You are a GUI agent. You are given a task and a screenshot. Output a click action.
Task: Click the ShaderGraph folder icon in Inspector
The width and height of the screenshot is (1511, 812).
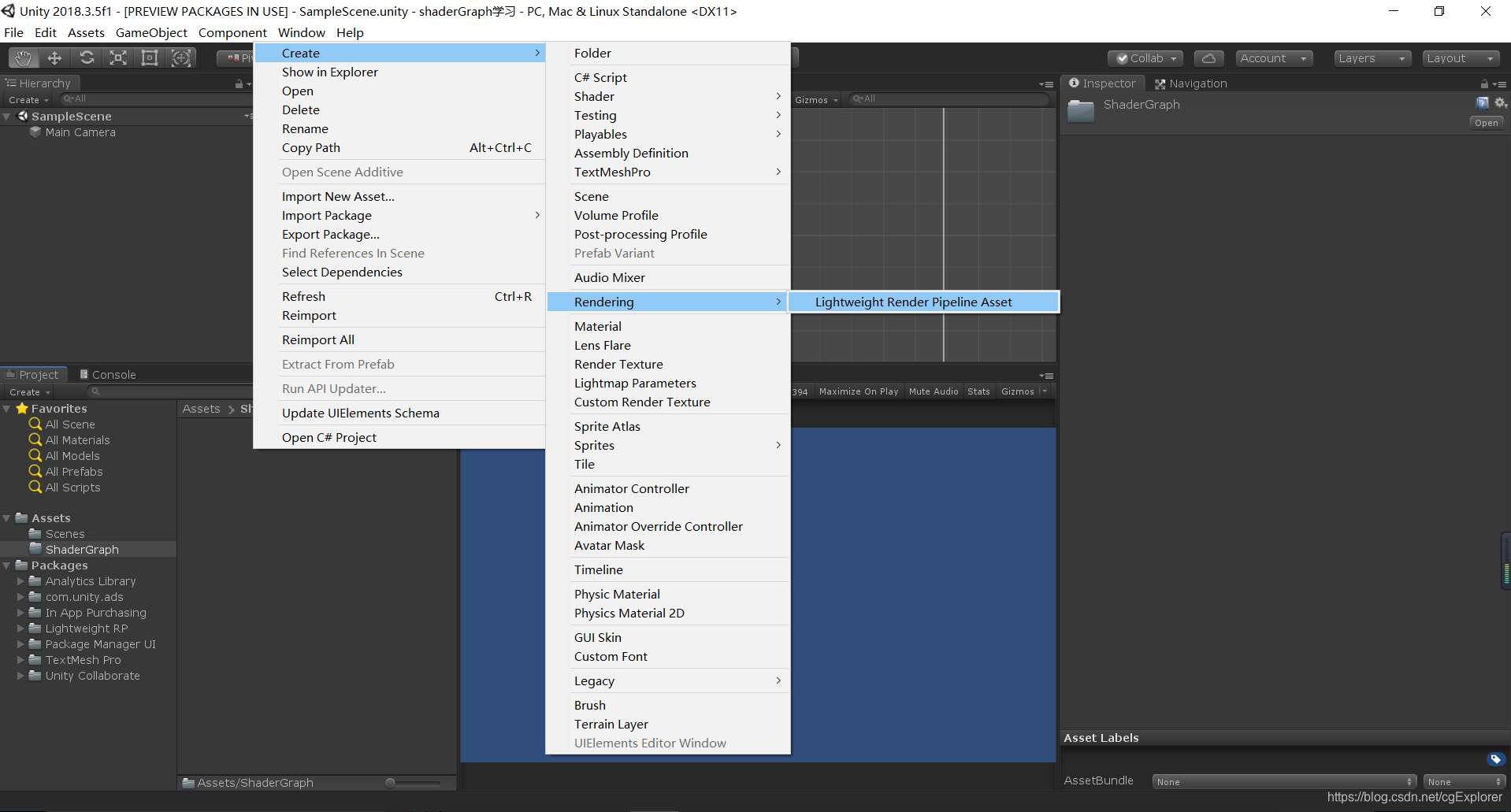click(1081, 111)
